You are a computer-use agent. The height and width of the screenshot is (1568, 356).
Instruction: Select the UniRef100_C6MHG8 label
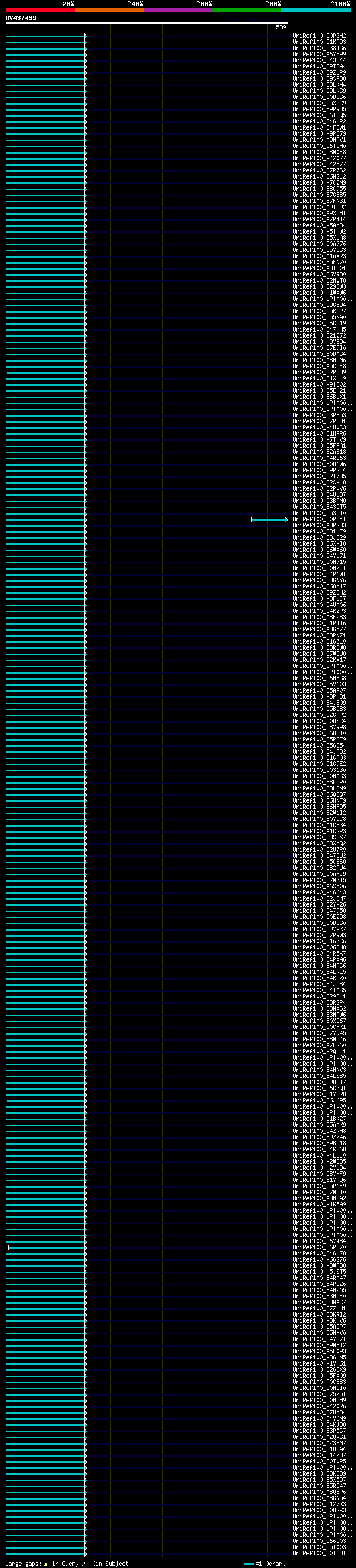click(x=319, y=679)
